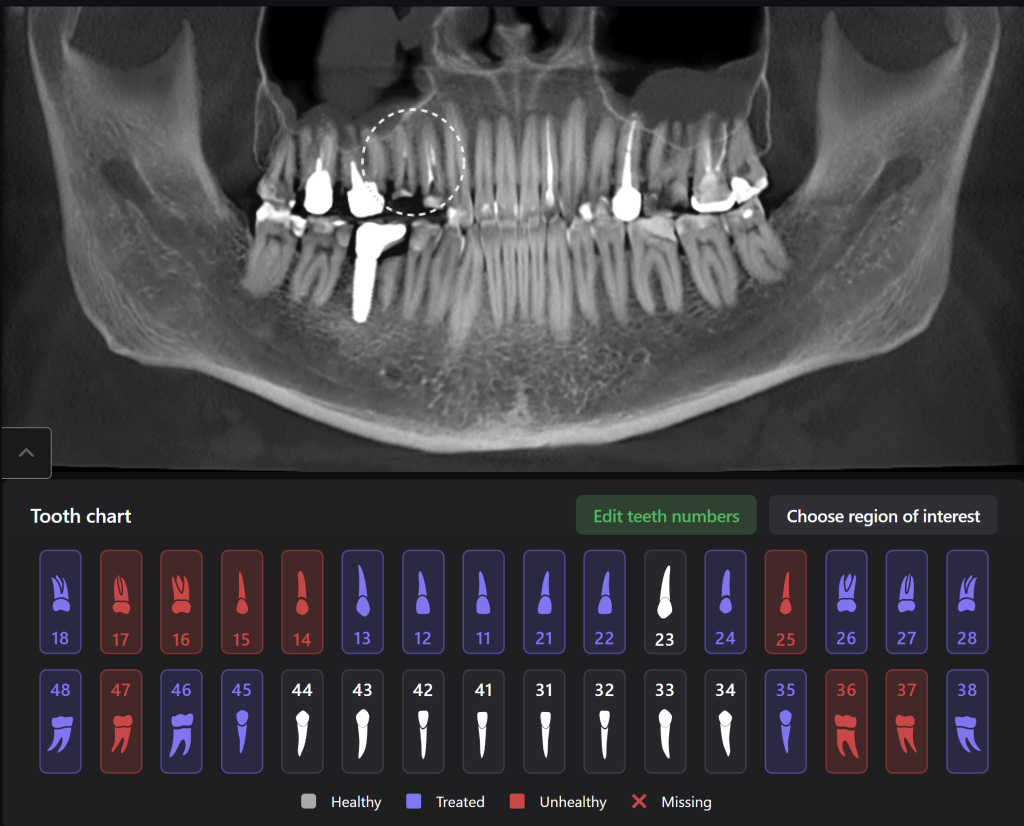Click the Treated legend purple swatch
Image resolution: width=1024 pixels, height=826 pixels.
point(414,802)
